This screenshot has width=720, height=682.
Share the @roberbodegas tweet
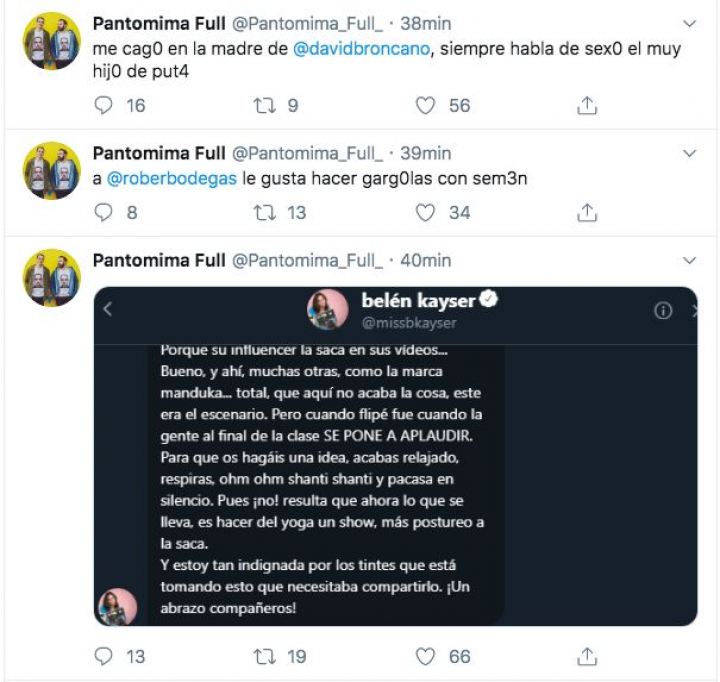[588, 212]
